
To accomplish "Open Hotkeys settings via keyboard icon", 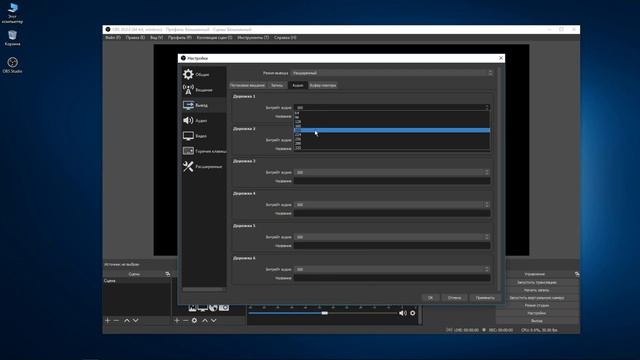I will [x=188, y=151].
